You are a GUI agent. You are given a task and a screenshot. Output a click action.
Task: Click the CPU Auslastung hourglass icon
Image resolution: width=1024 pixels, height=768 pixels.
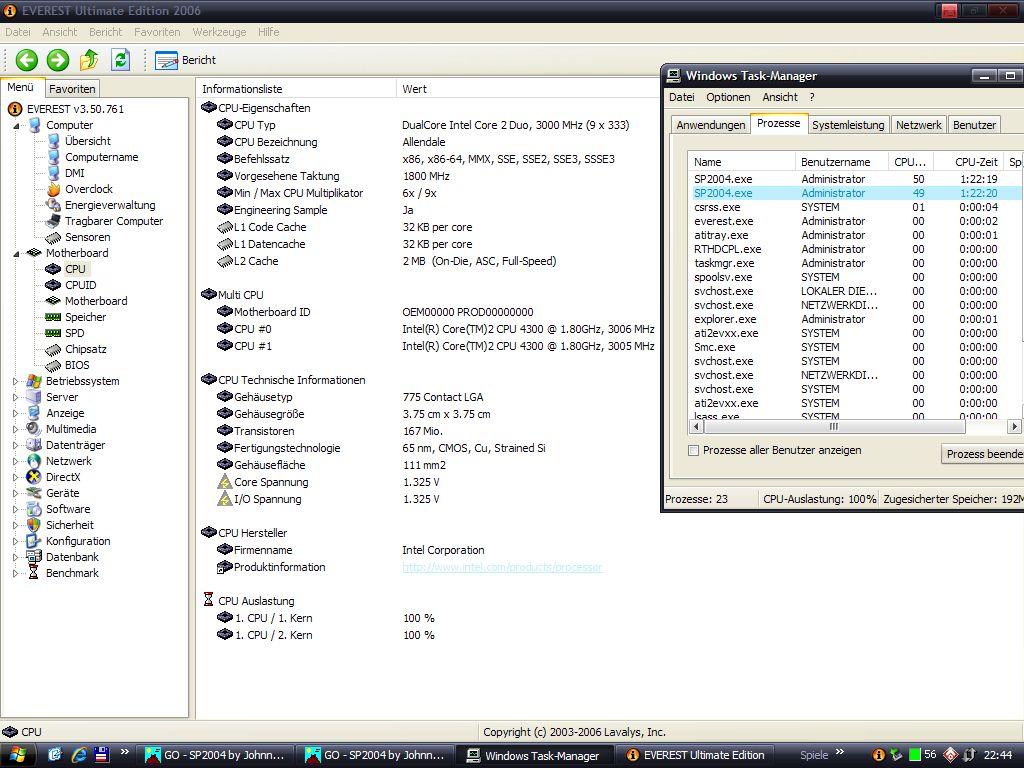(208, 600)
